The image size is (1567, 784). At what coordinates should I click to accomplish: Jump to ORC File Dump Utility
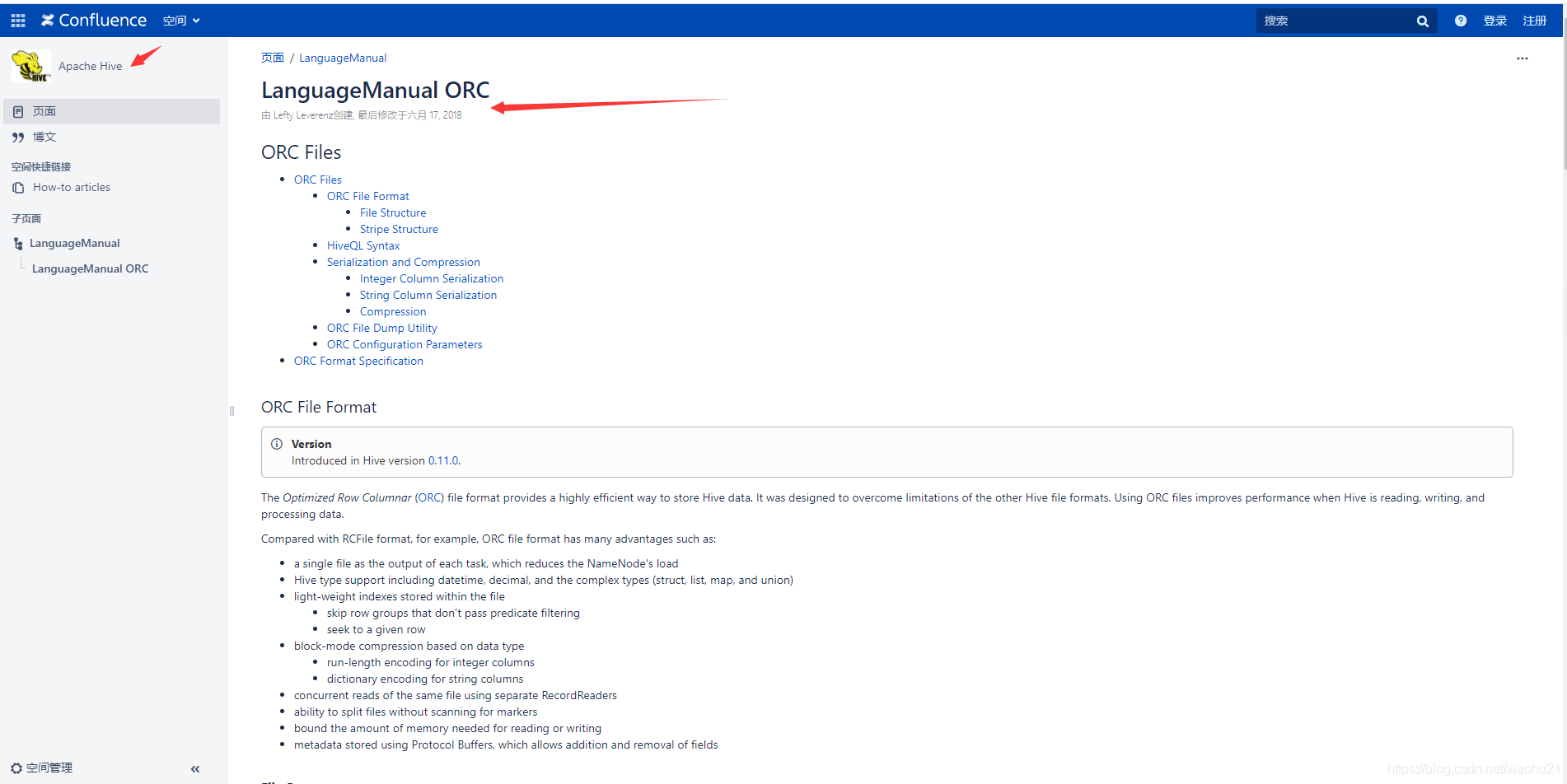[x=382, y=328]
